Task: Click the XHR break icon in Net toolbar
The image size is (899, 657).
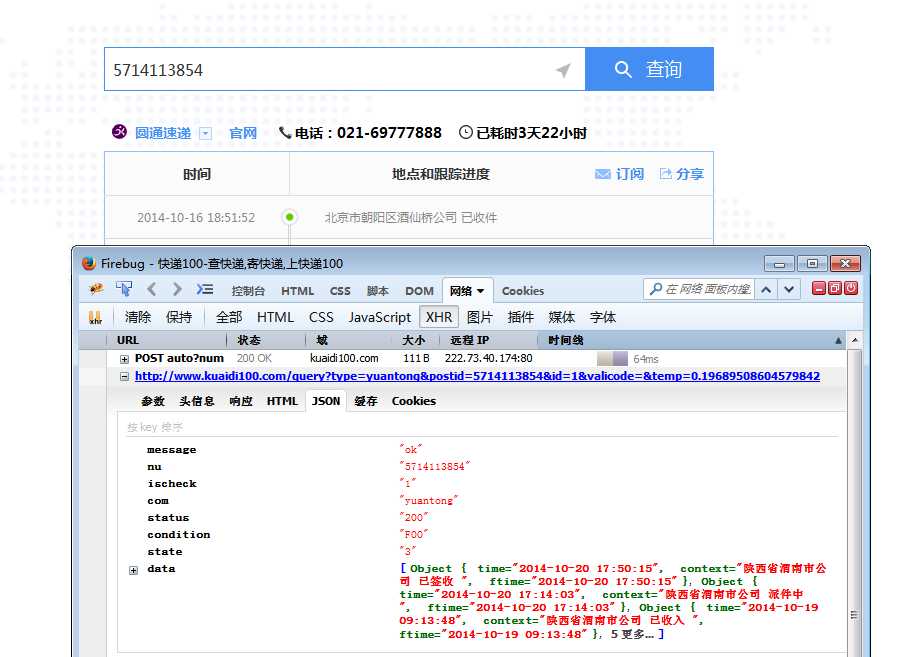Action: tap(96, 317)
